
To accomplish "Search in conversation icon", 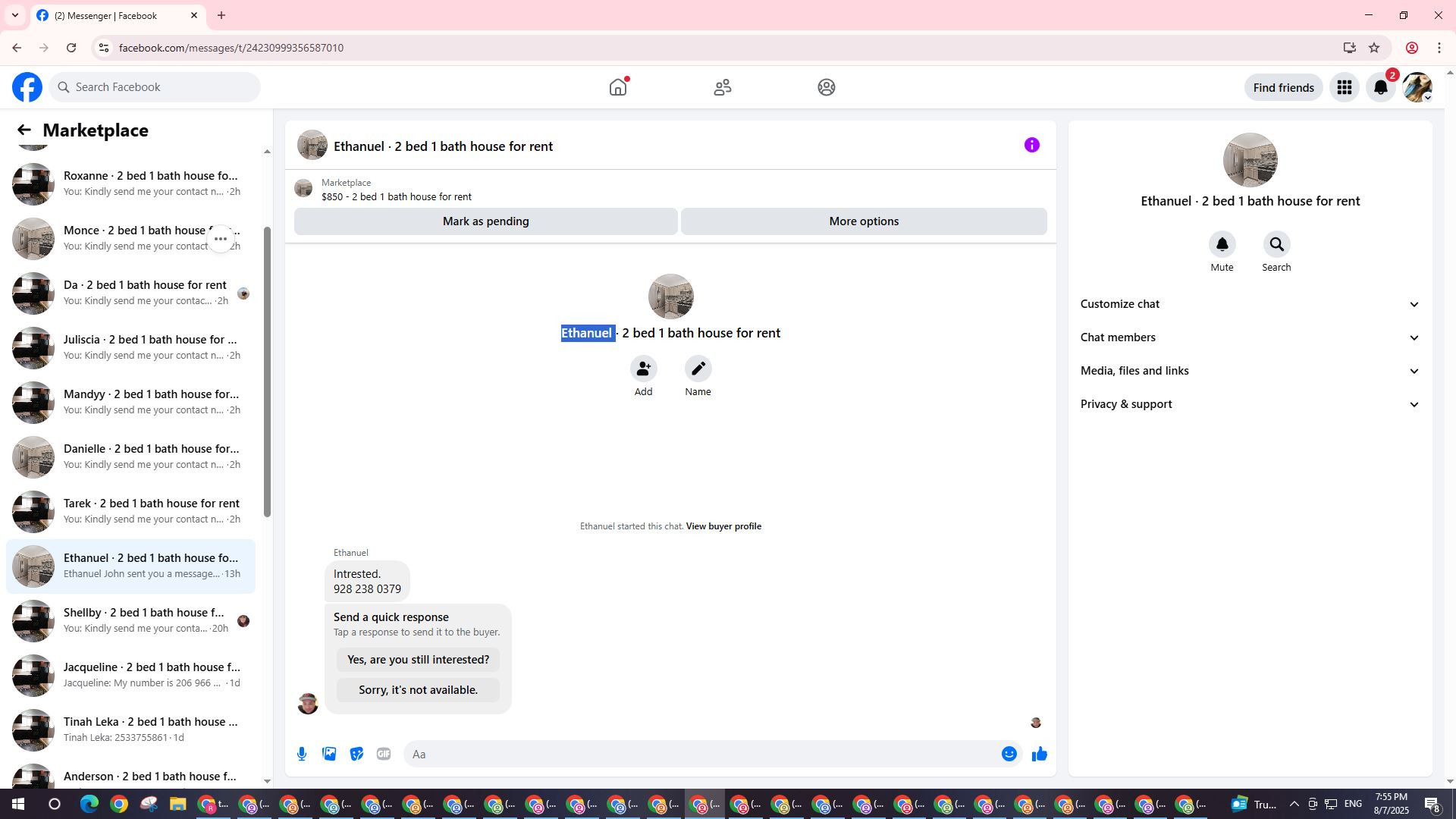I will pos(1276,244).
